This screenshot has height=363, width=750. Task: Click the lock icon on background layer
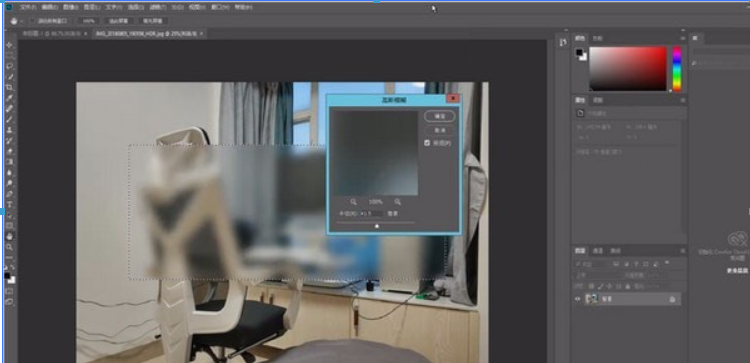[x=672, y=299]
